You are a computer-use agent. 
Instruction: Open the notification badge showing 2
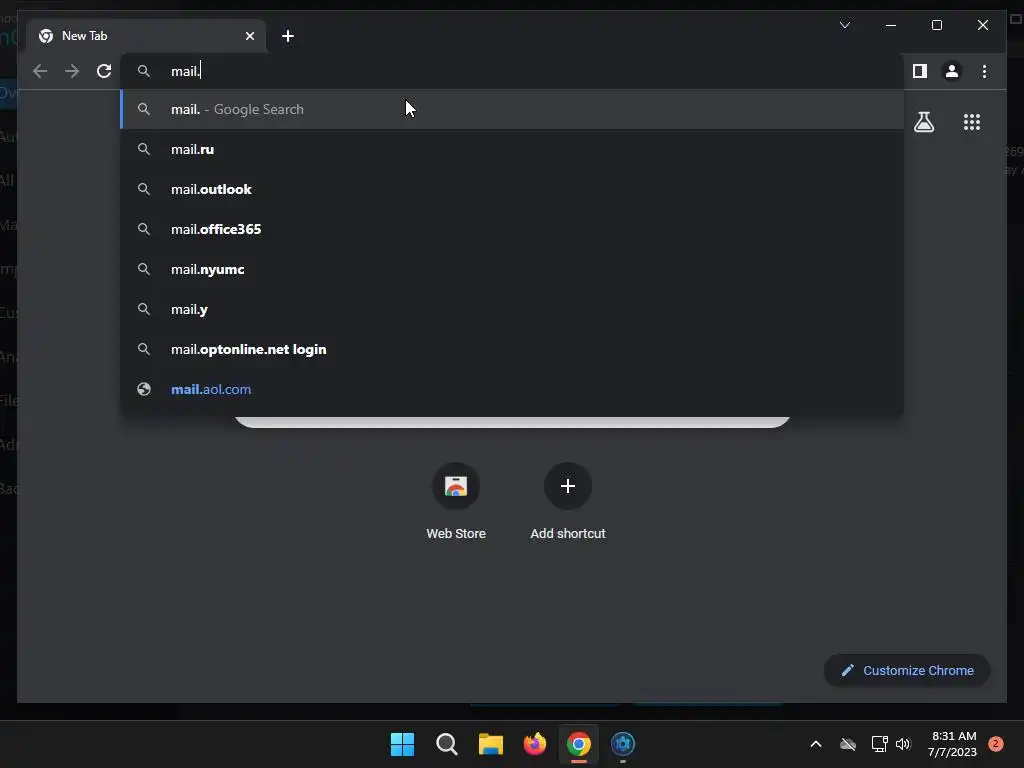pos(996,744)
